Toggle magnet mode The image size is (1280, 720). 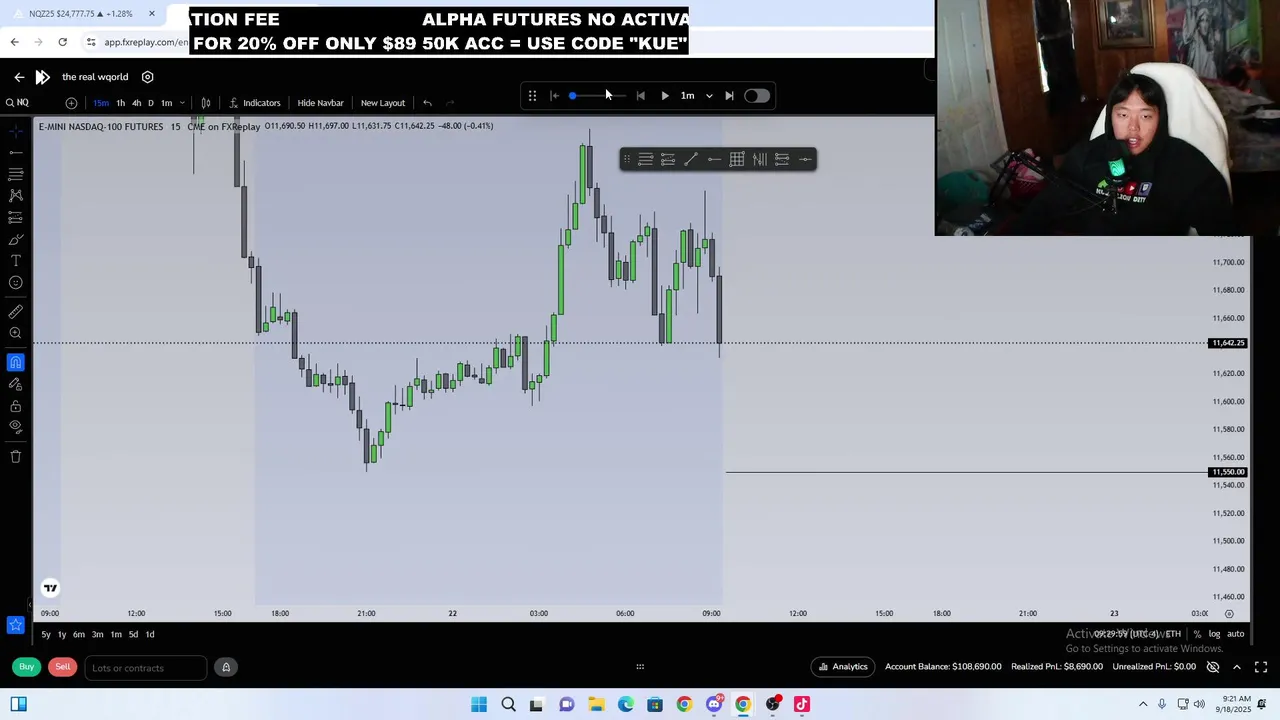(16, 362)
